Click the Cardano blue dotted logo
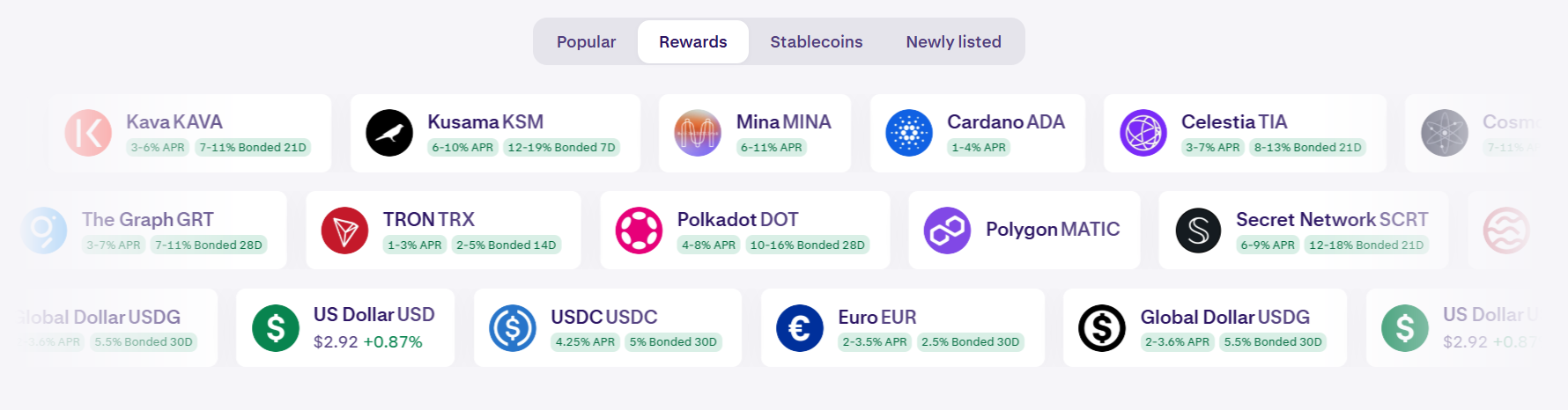This screenshot has width=1568, height=410. tap(909, 133)
